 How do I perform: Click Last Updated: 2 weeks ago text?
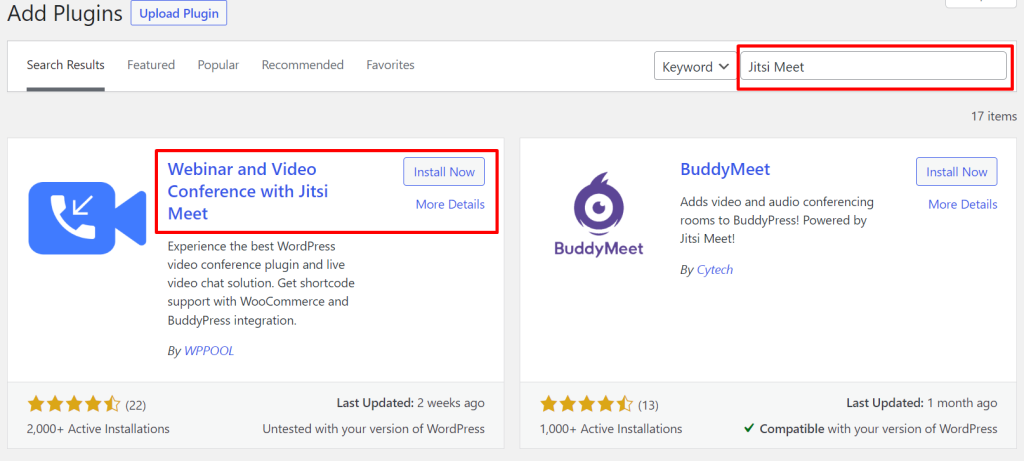(x=411, y=403)
